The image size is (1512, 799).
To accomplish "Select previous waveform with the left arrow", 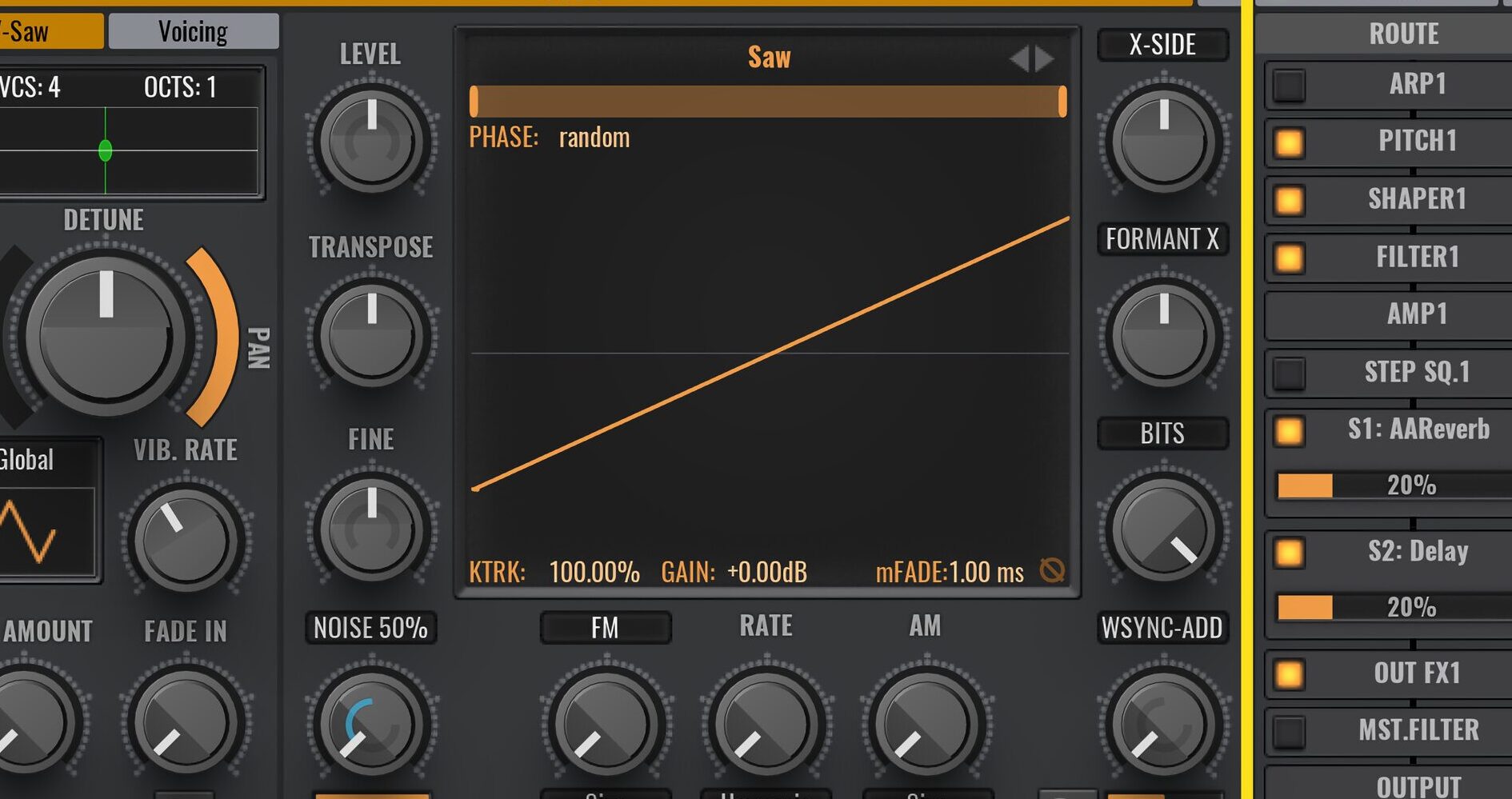I will coord(1018,58).
